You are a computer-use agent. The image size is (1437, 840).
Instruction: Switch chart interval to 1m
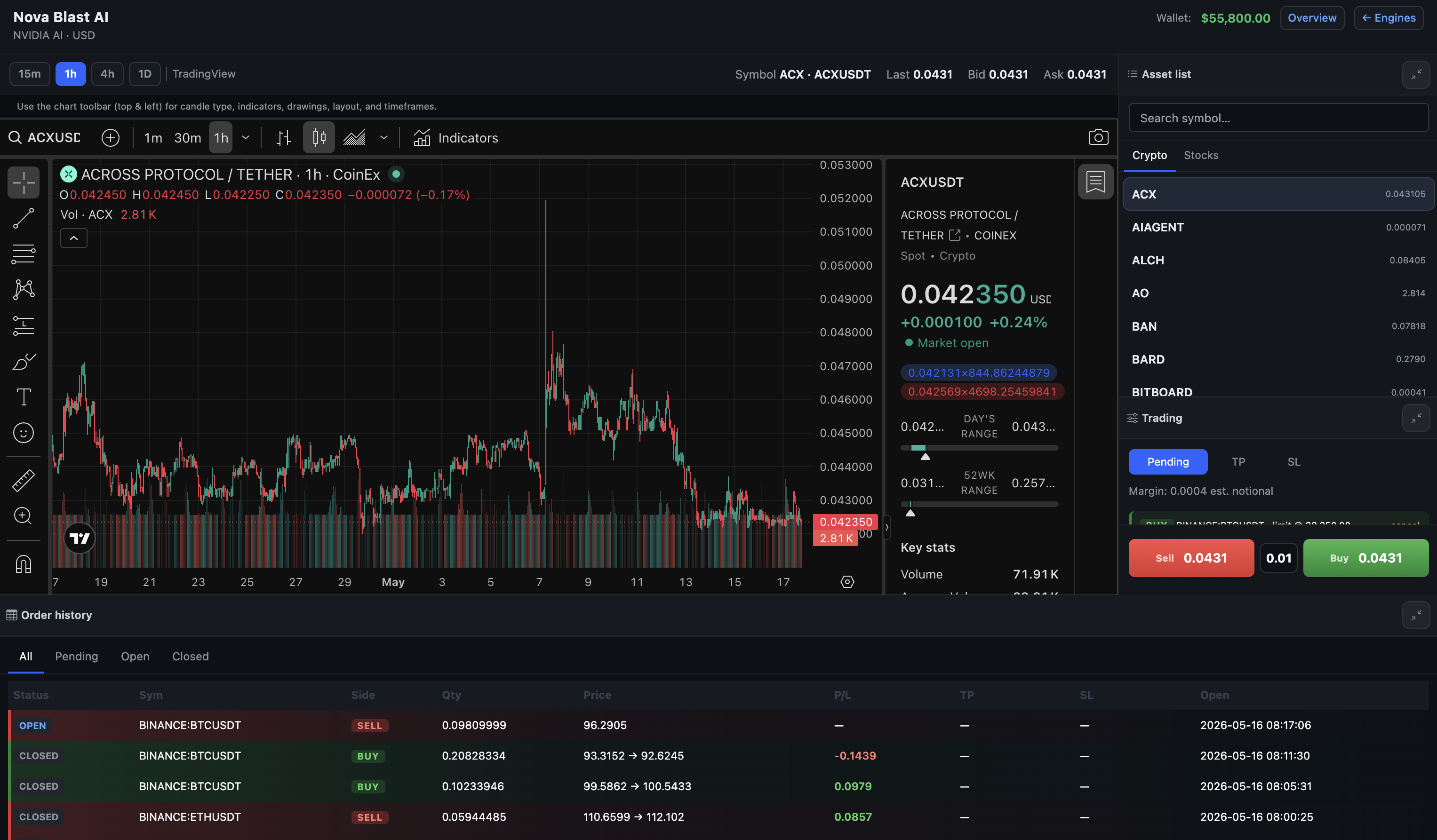click(x=153, y=137)
